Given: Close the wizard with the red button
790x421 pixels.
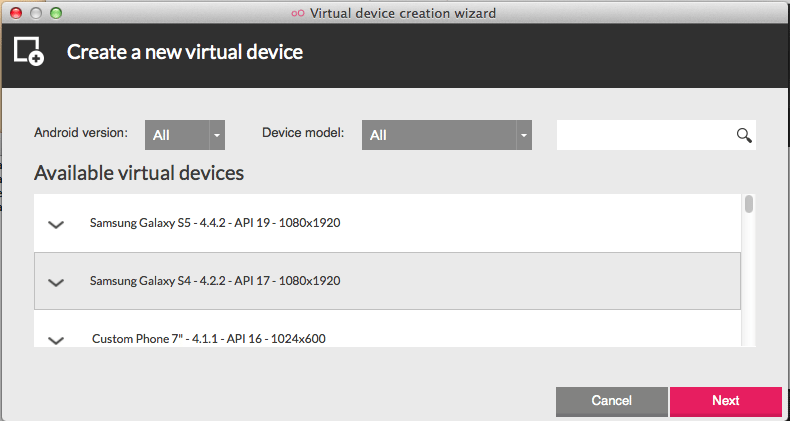Looking at the screenshot, I should 16,13.
